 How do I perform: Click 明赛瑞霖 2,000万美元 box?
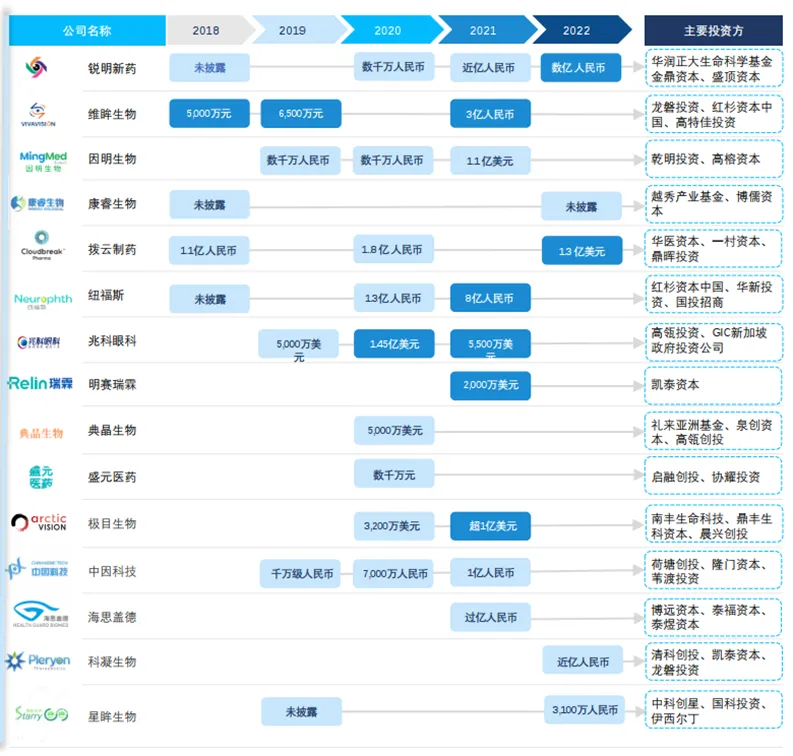pos(490,385)
